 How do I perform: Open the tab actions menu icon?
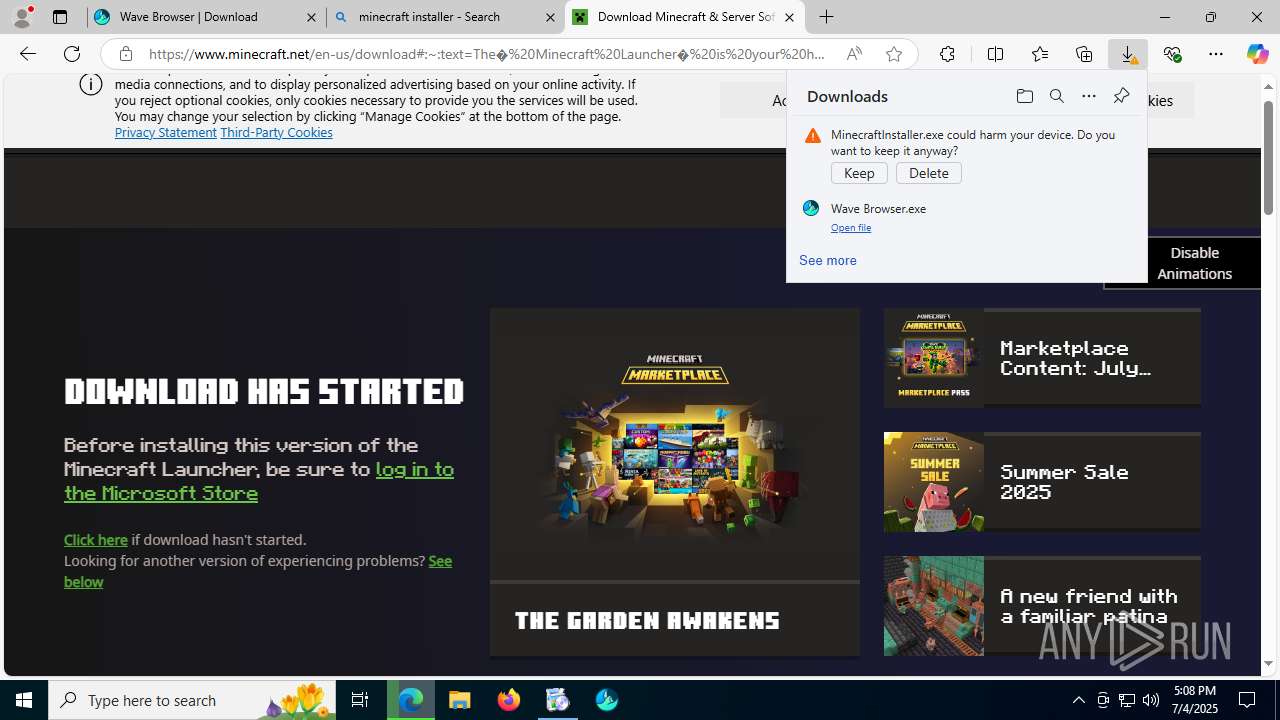[x=60, y=17]
